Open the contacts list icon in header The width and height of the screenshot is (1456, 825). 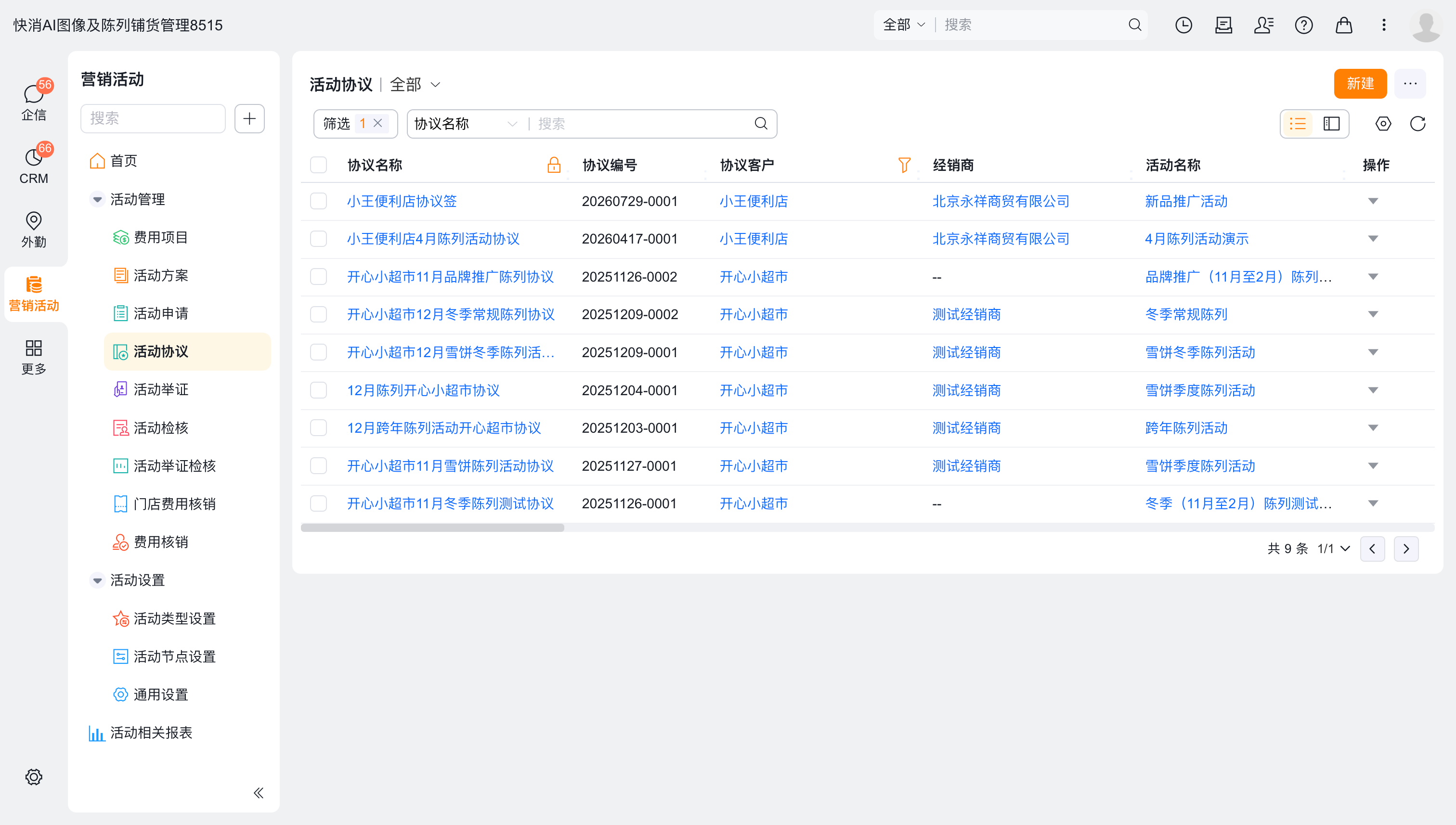[x=1264, y=25]
